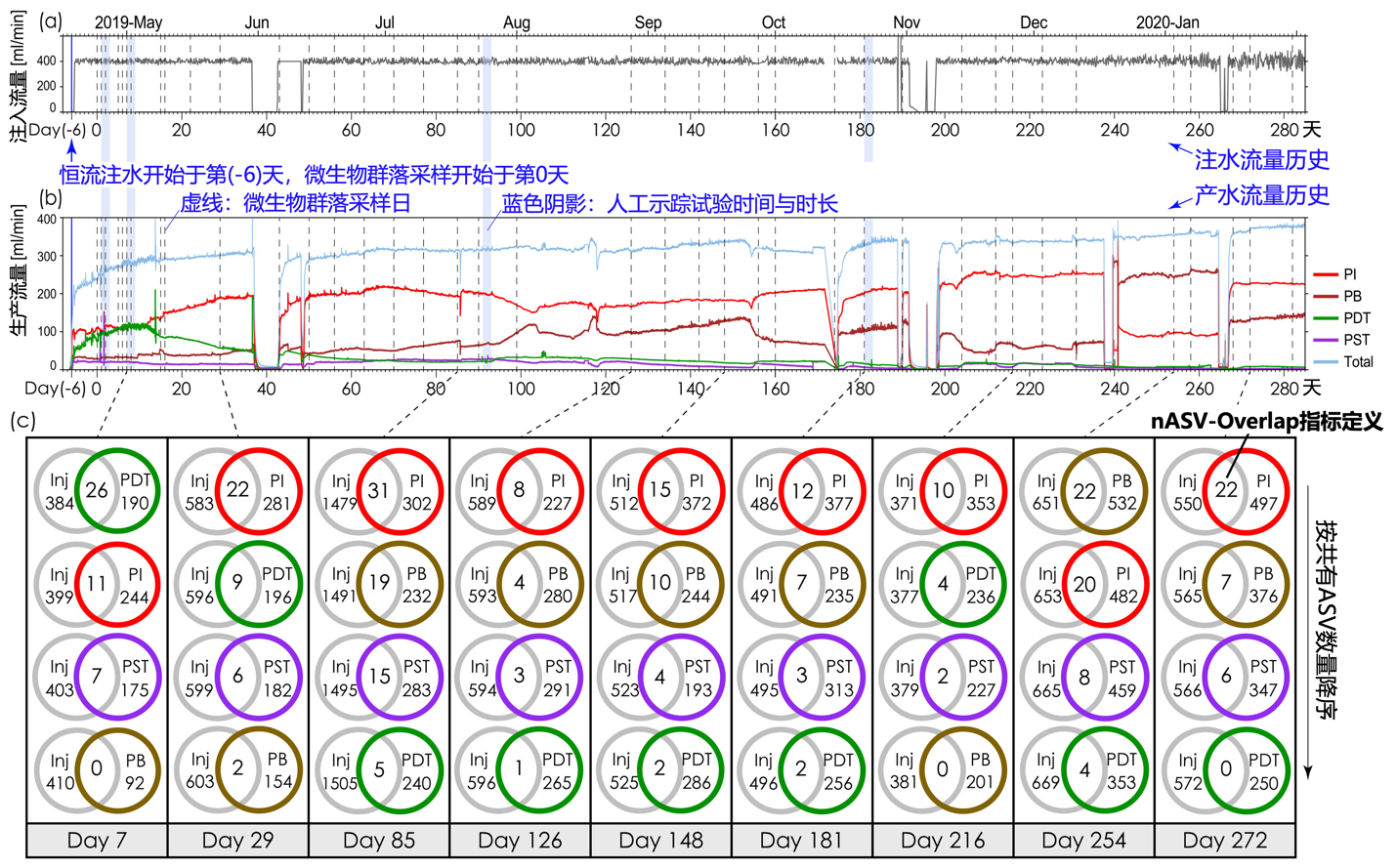Image resolution: width=1397 pixels, height=868 pixels.
Task: Click the 产水流量历史 annotation text
Action: coord(1261,195)
